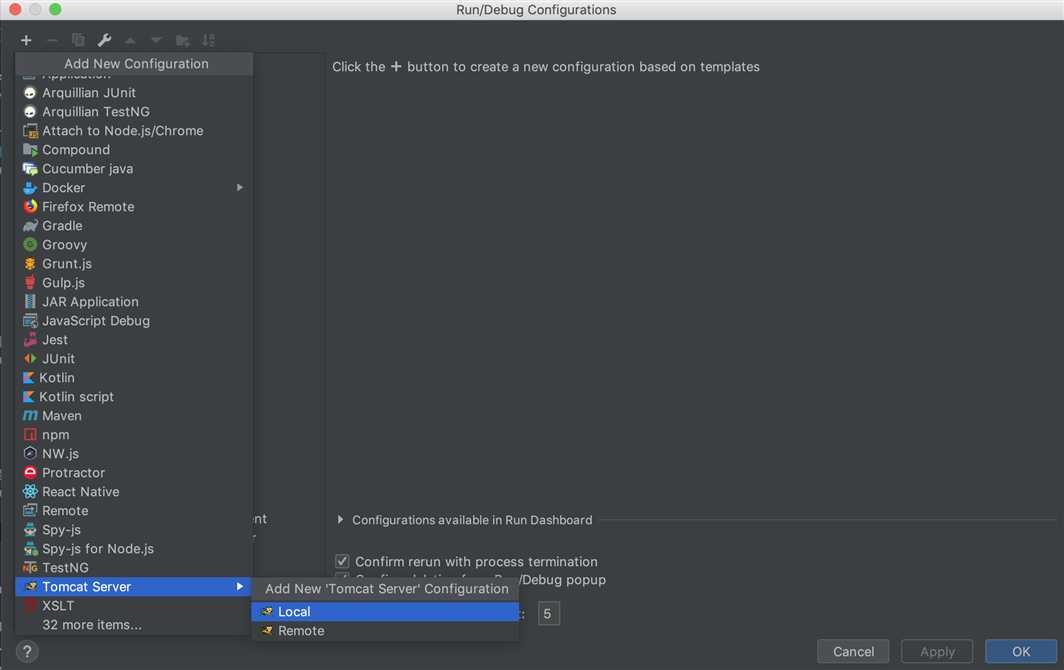Click the Apply button

point(937,652)
